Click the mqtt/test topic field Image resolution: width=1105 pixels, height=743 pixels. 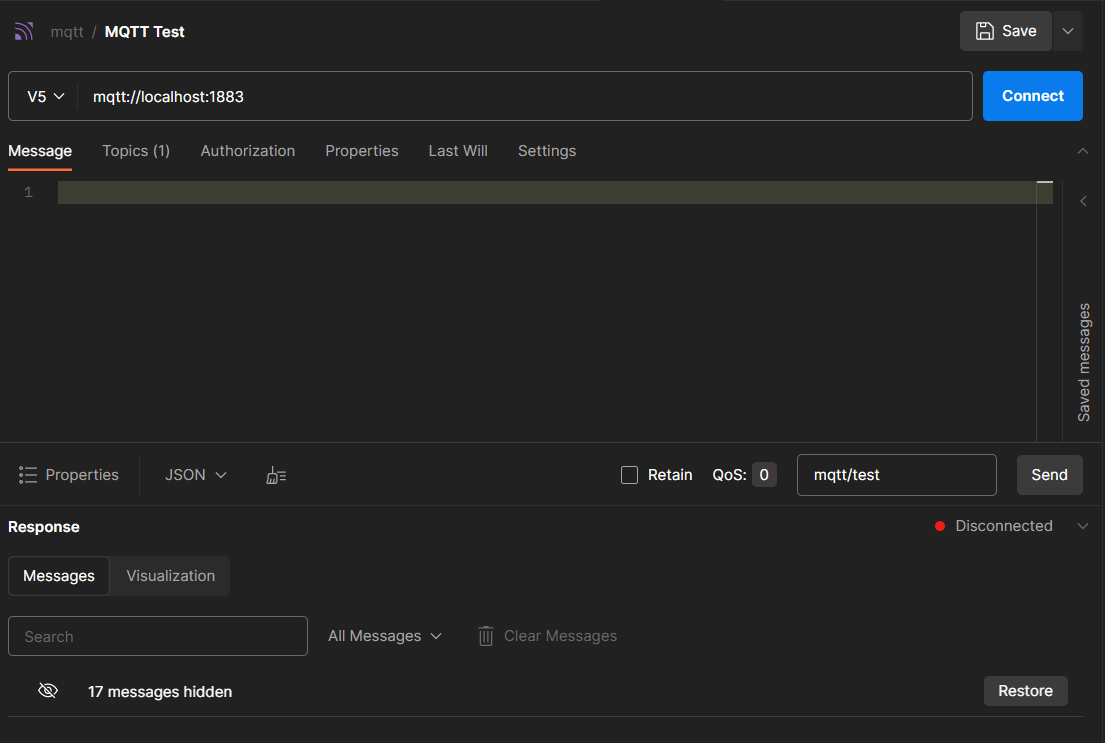click(896, 475)
